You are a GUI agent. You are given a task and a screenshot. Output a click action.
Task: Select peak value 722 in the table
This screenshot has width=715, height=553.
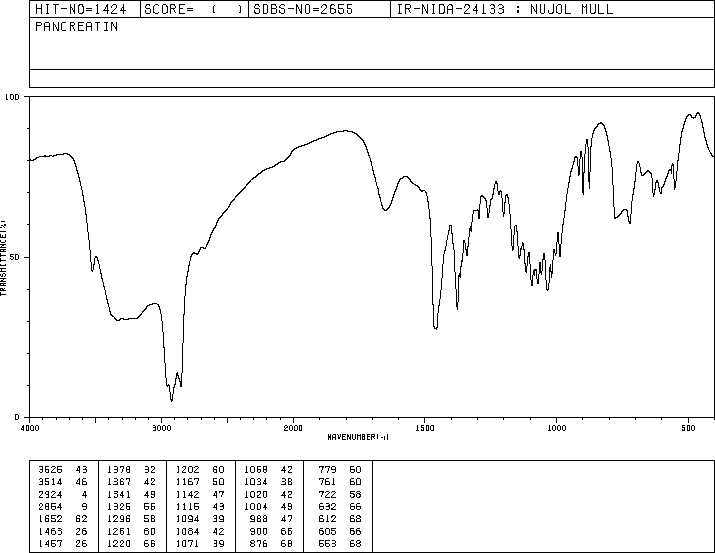point(327,494)
